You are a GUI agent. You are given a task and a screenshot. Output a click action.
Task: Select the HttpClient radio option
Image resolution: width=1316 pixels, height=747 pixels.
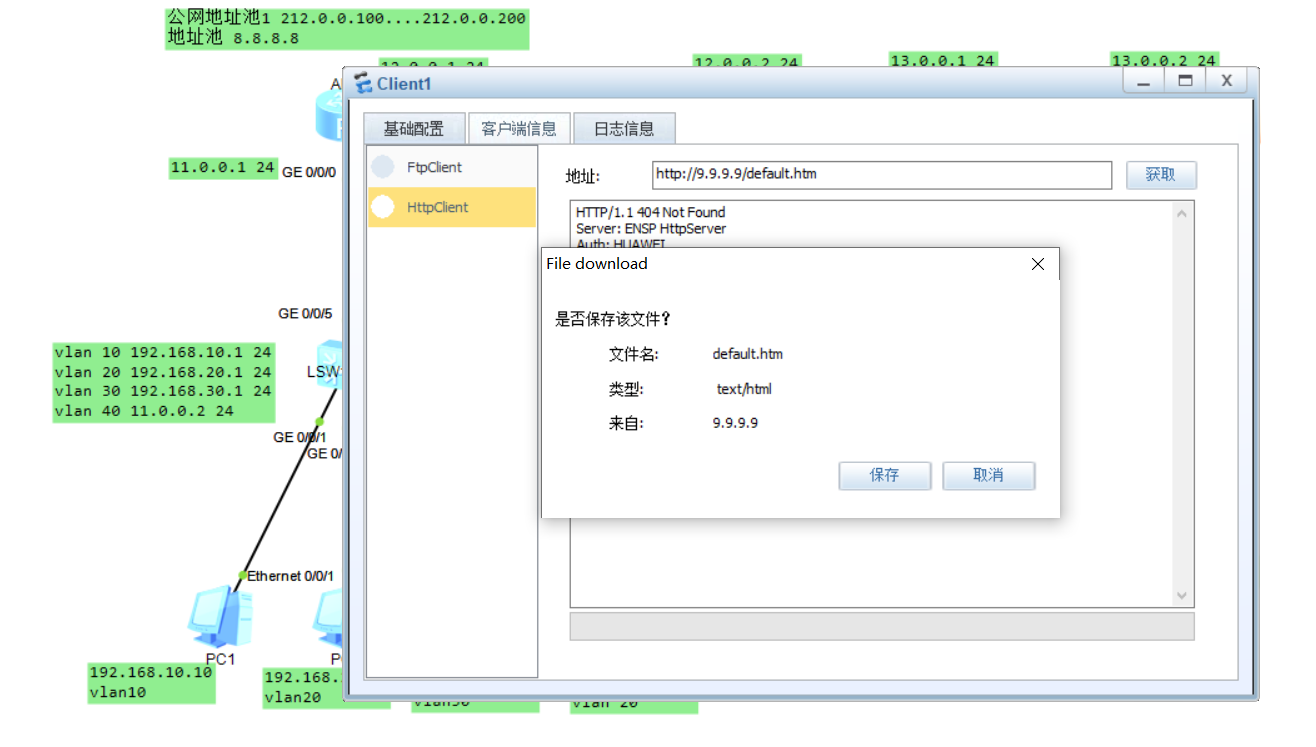383,207
